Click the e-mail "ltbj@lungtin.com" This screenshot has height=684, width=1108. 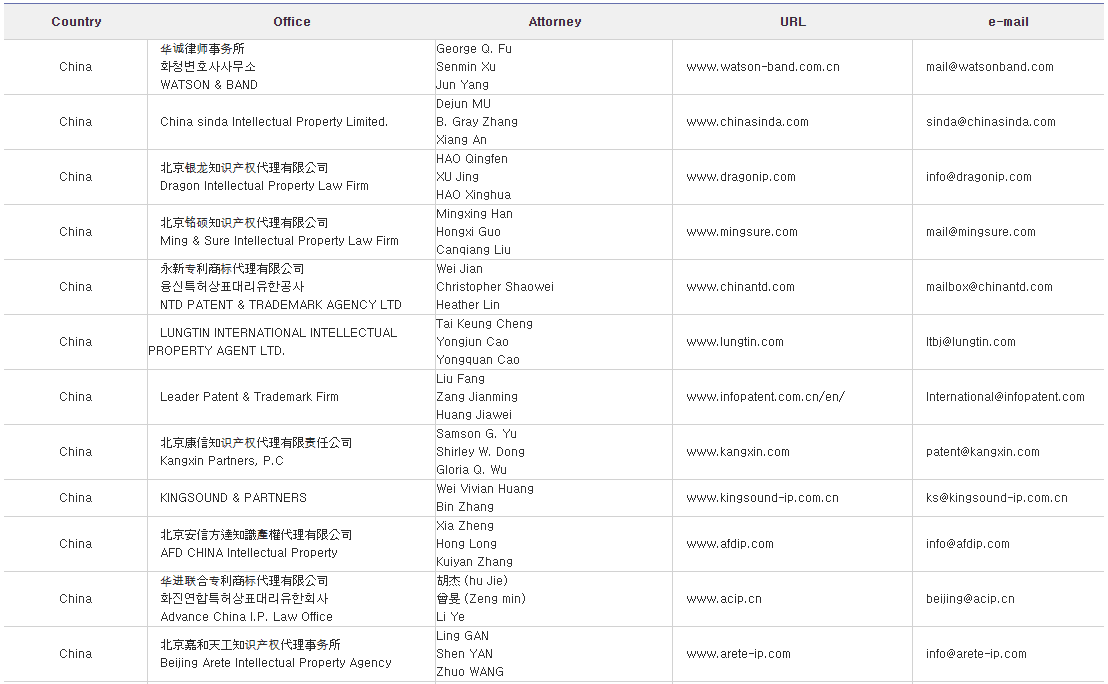pyautogui.click(x=971, y=343)
